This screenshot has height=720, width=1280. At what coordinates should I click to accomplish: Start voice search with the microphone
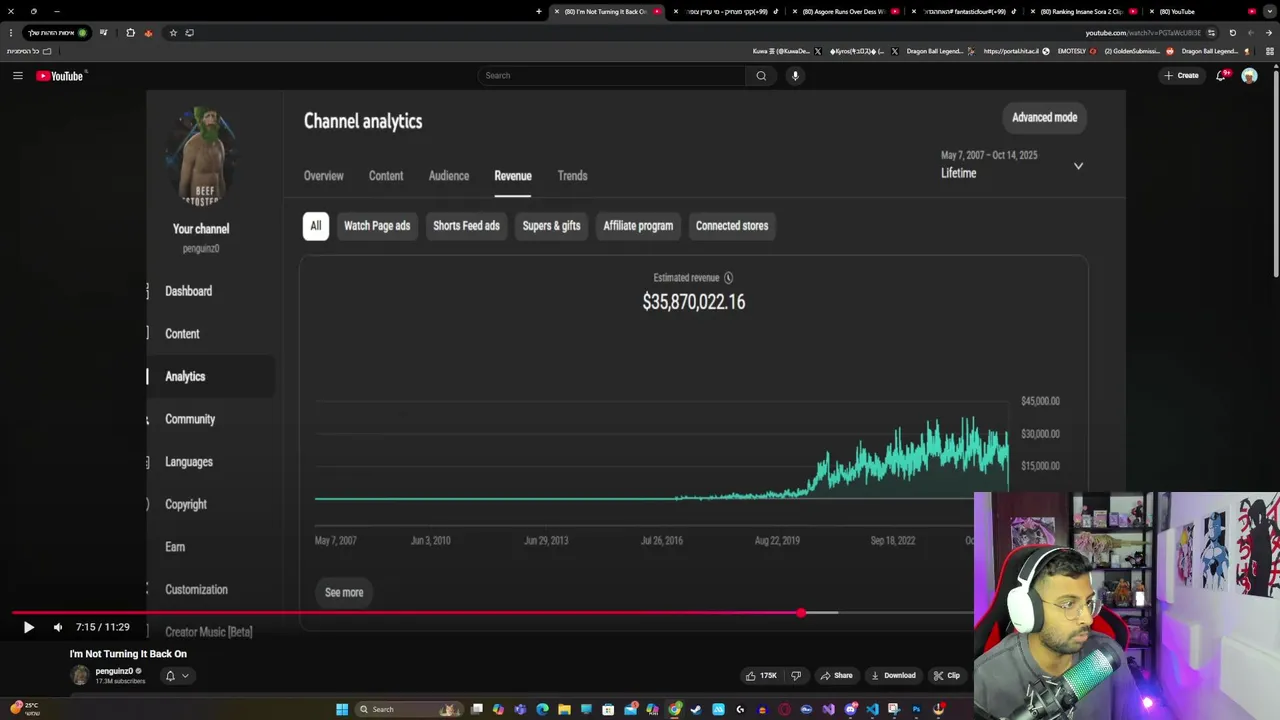795,76
